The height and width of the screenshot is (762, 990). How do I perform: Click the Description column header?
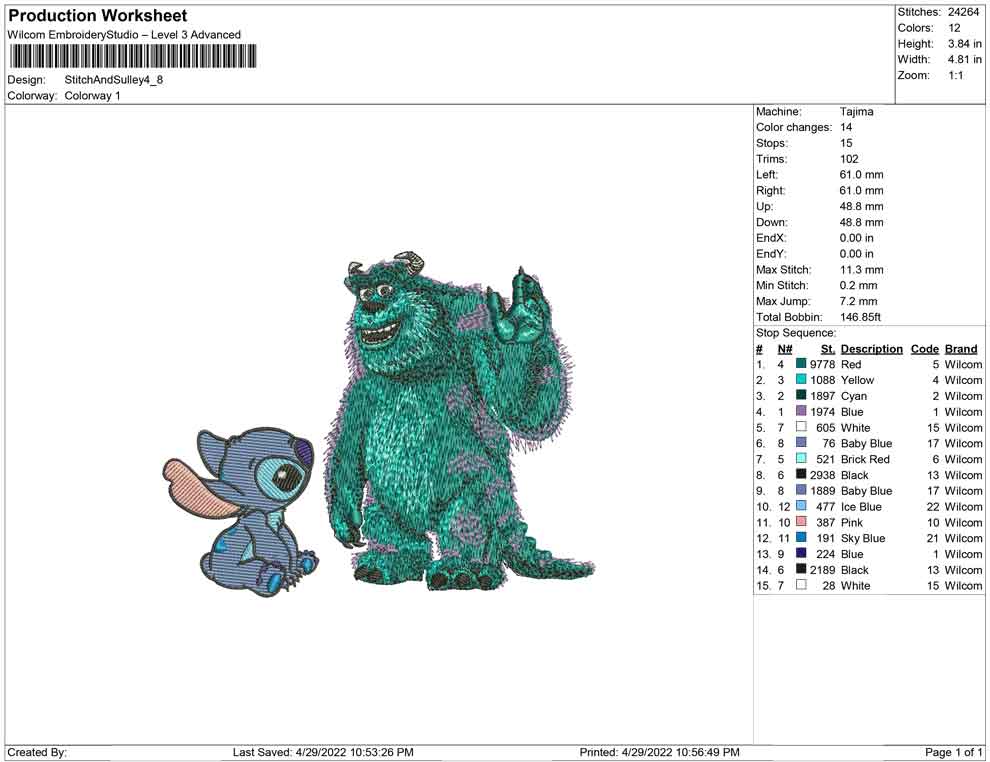[x=871, y=349]
